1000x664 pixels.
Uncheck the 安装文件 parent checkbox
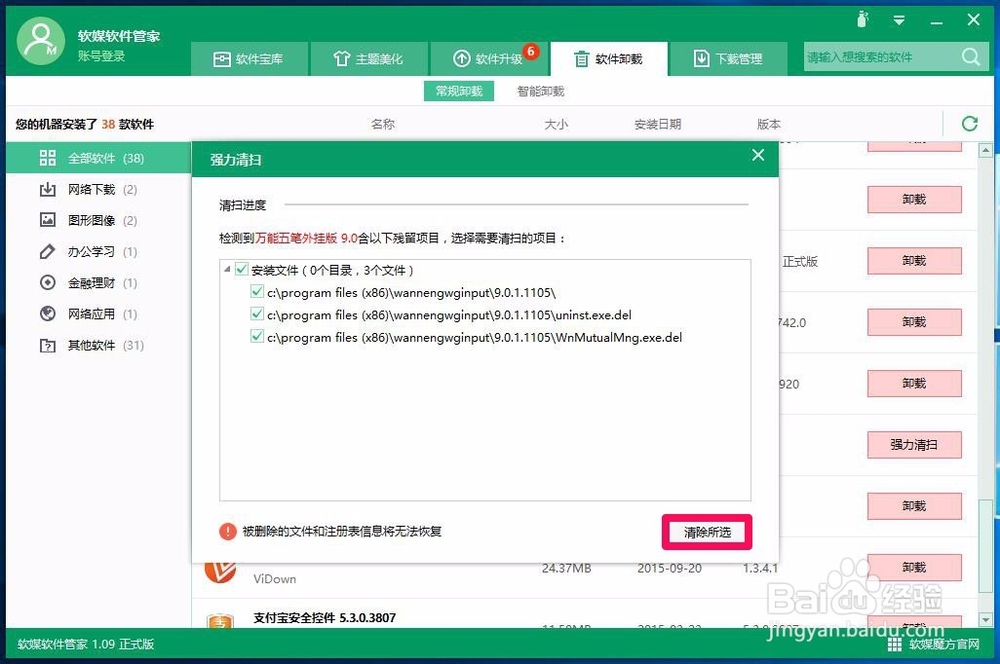tap(241, 269)
